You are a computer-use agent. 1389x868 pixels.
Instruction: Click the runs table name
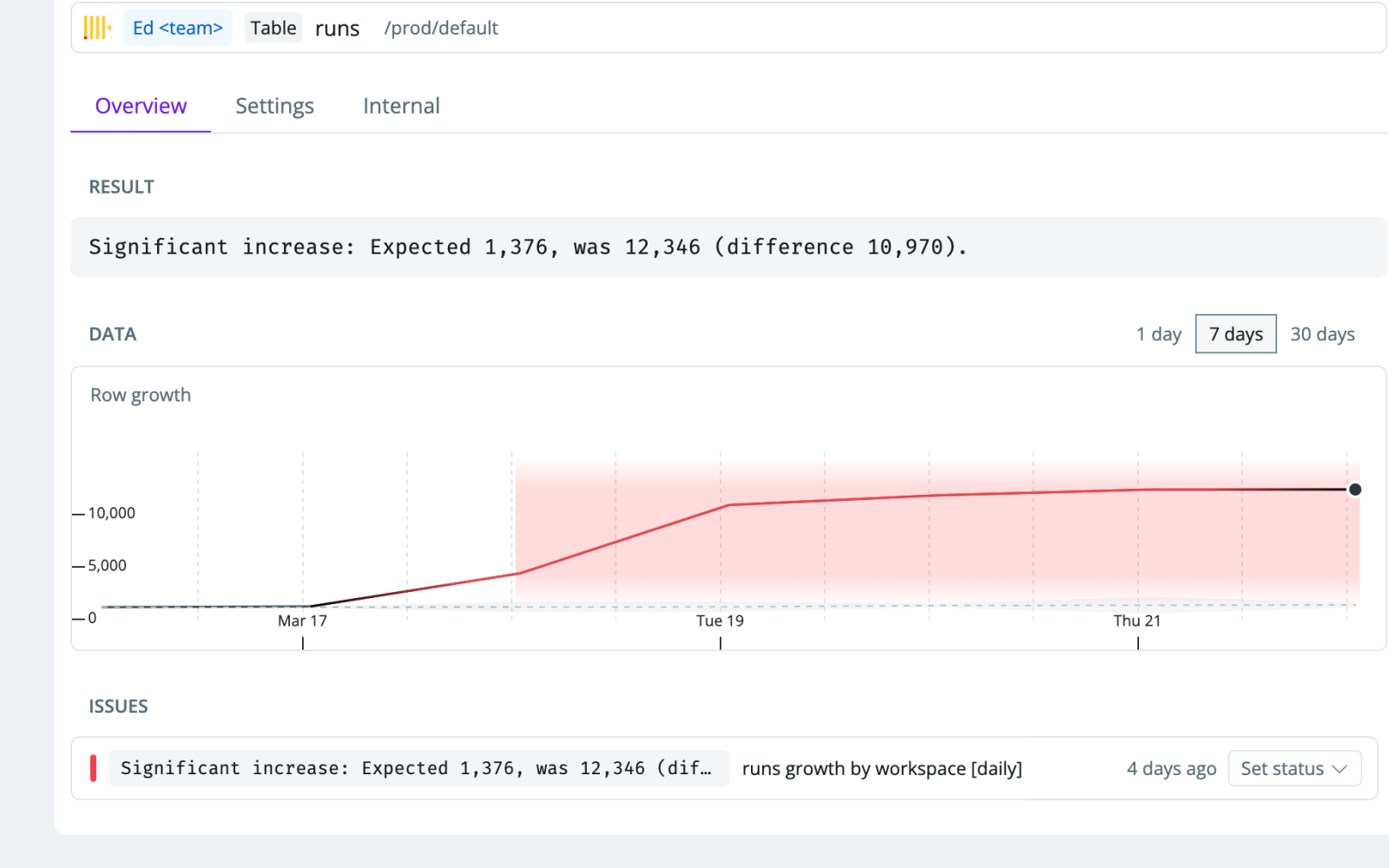coord(337,29)
